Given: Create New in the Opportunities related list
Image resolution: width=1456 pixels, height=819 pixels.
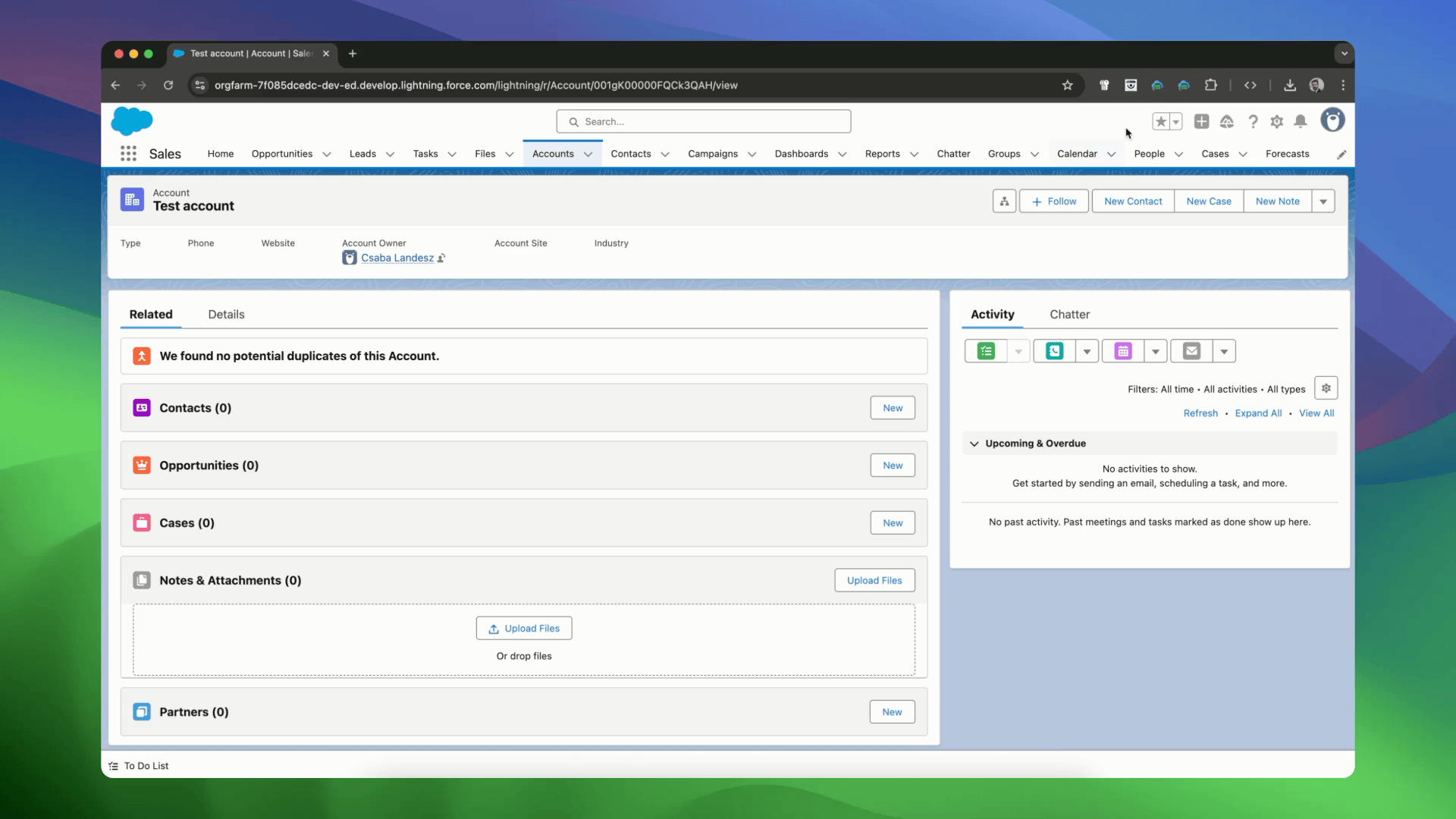Looking at the screenshot, I should pos(893,466).
